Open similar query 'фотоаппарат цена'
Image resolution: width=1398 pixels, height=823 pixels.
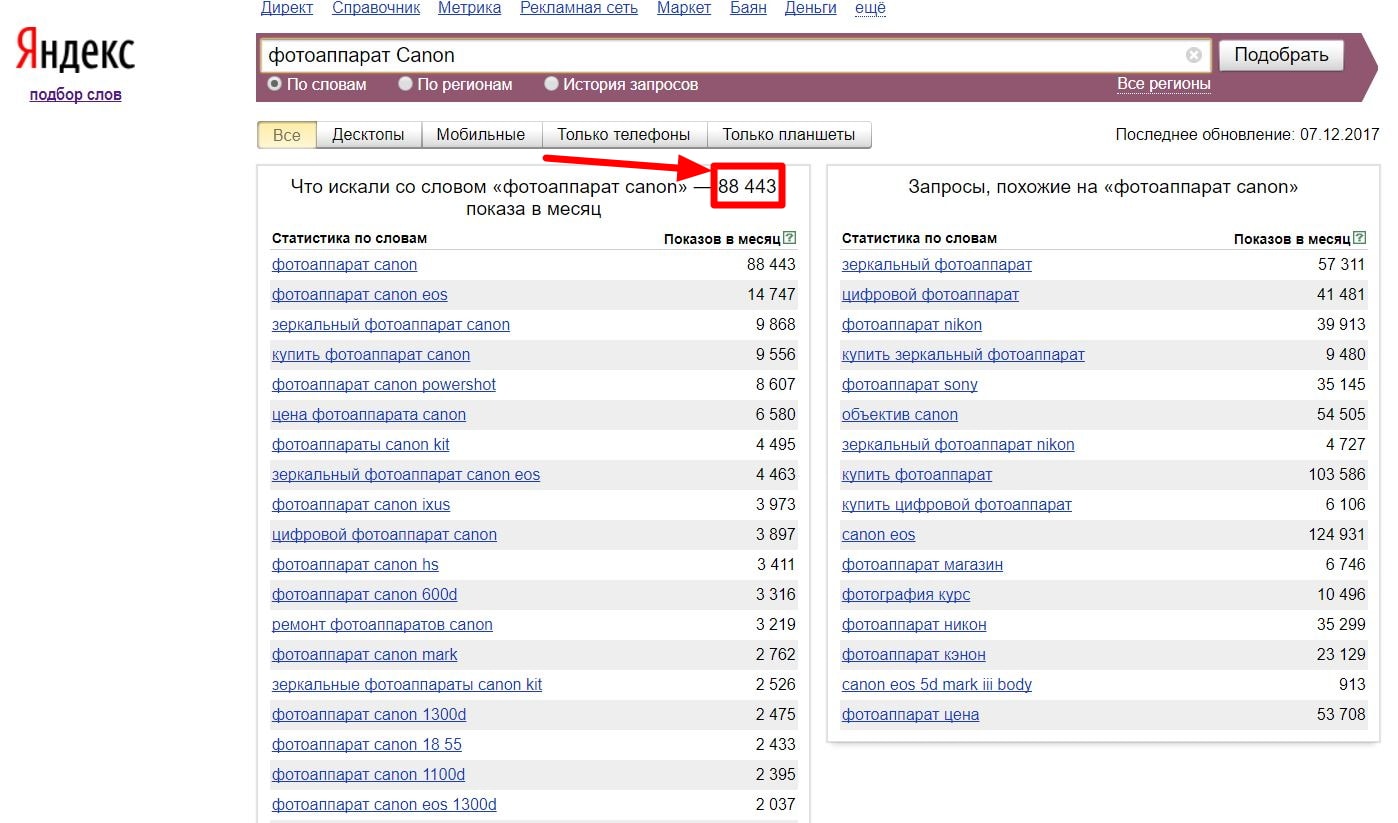910,715
